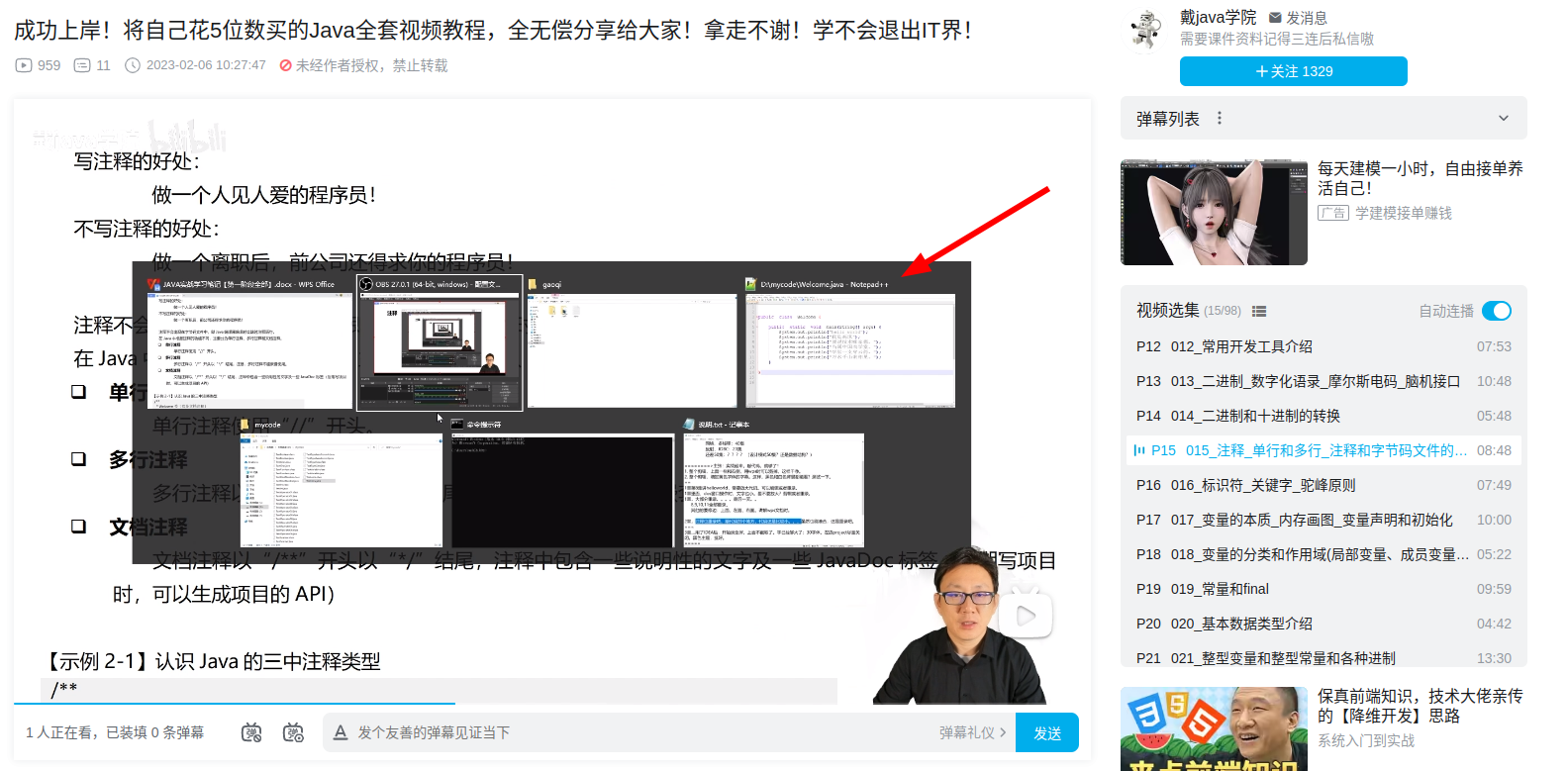Click the 1人正在看 viewer status text

tap(115, 732)
